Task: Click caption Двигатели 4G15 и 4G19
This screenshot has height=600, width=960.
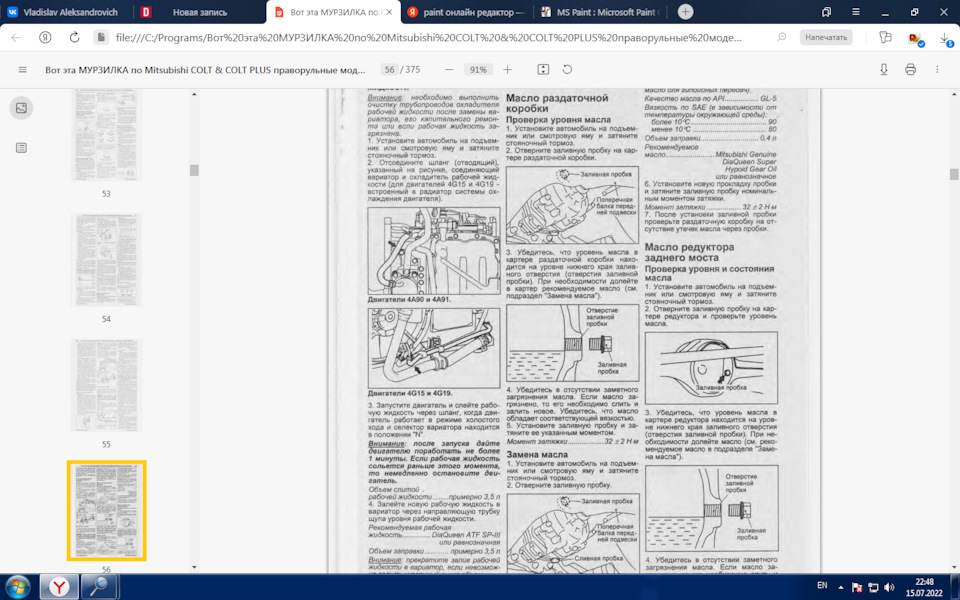Action: click(410, 393)
